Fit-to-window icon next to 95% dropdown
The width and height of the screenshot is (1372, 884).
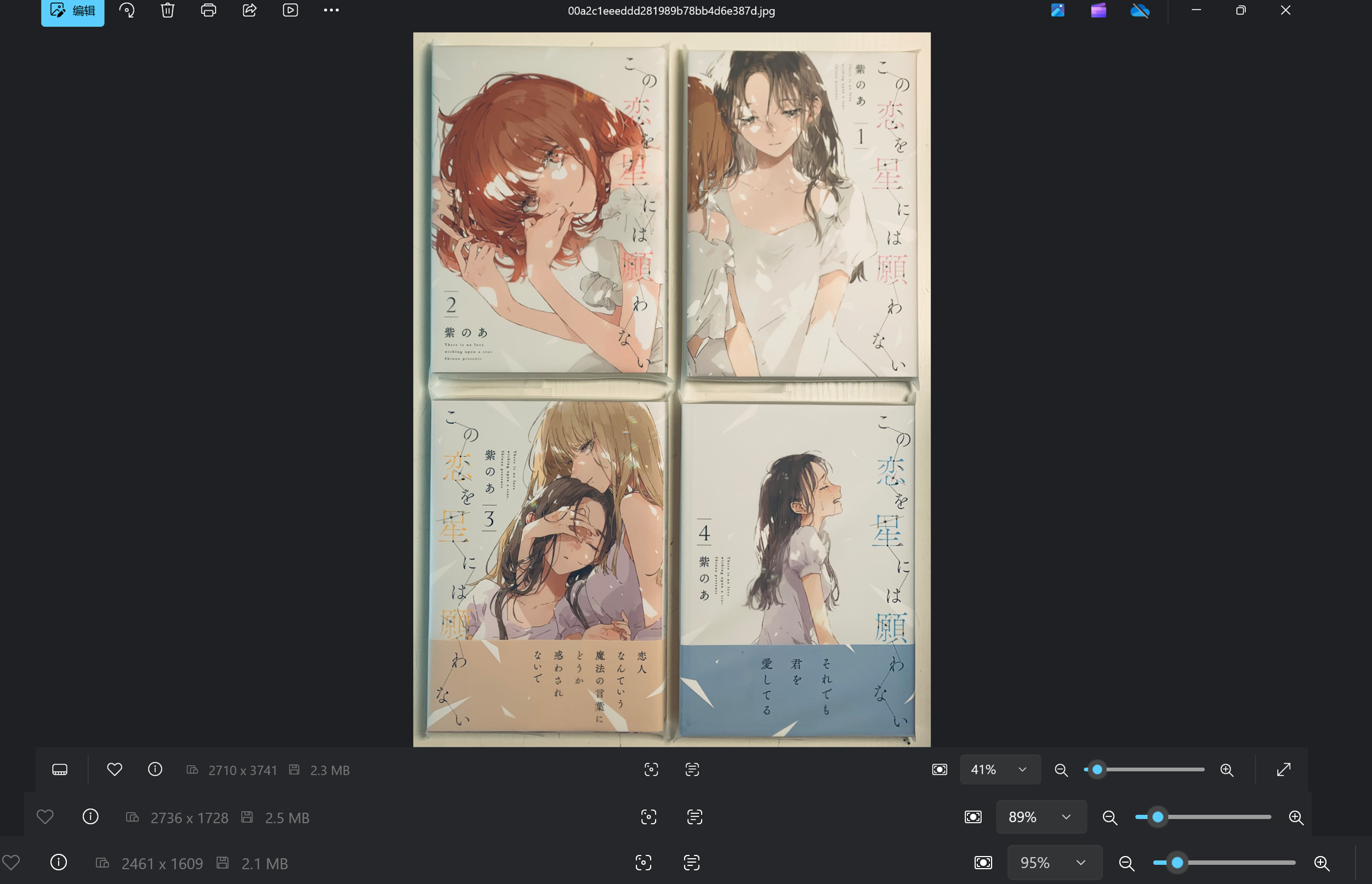click(x=983, y=863)
